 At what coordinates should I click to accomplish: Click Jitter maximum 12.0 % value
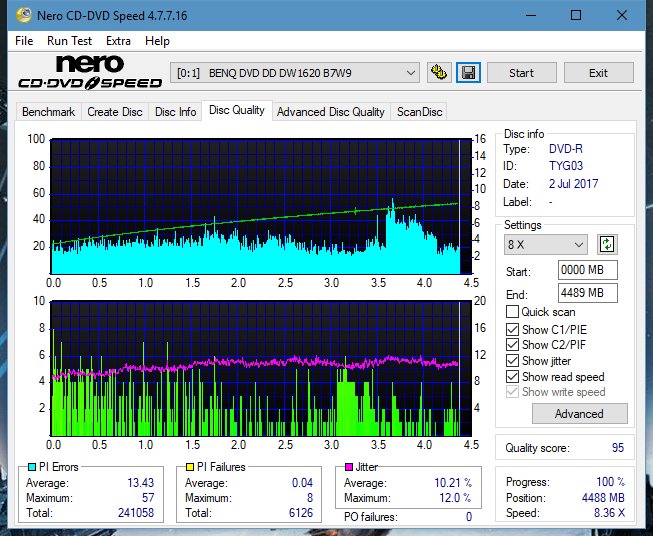(455, 497)
